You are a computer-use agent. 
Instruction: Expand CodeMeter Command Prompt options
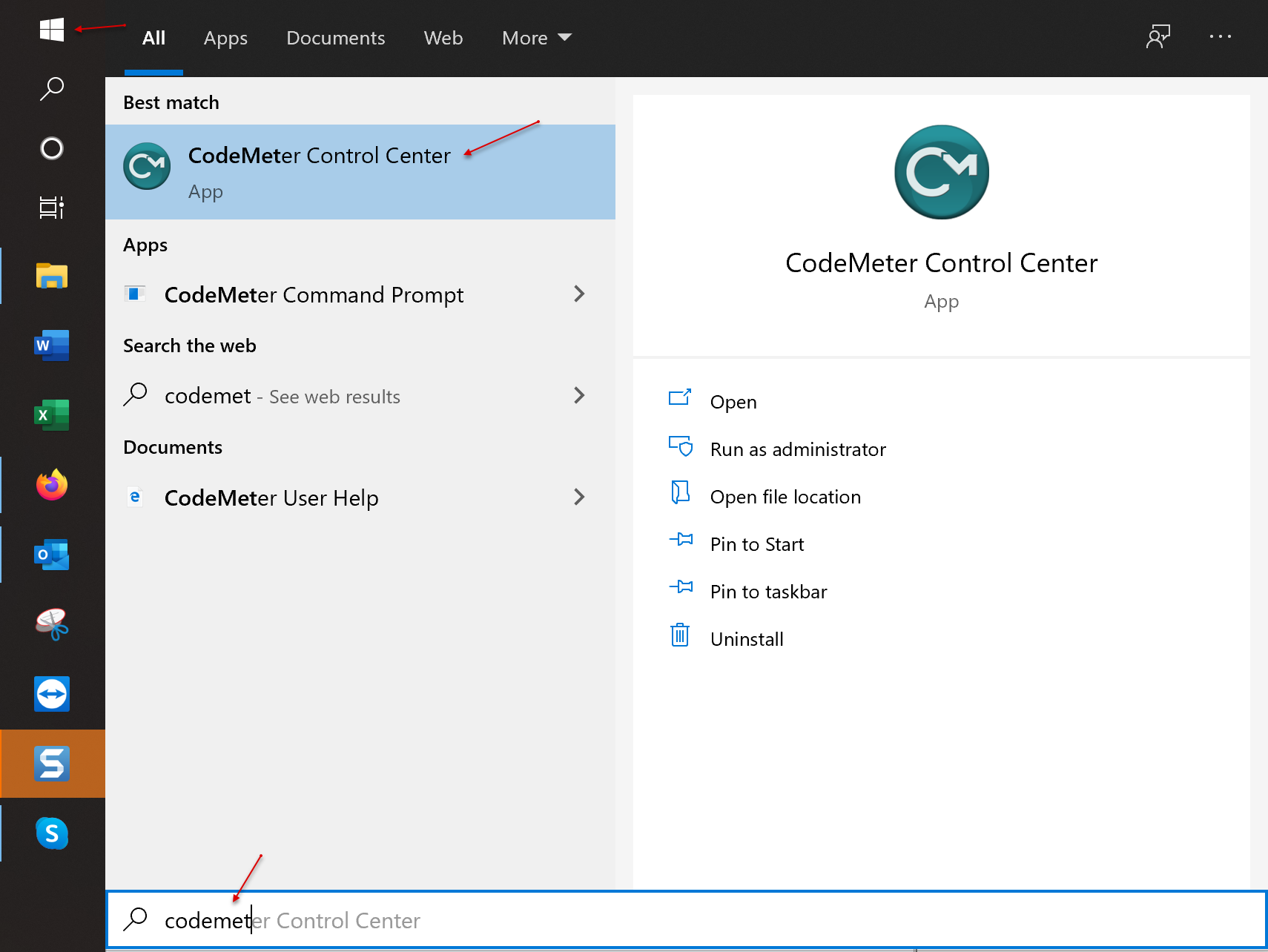pyautogui.click(x=579, y=294)
